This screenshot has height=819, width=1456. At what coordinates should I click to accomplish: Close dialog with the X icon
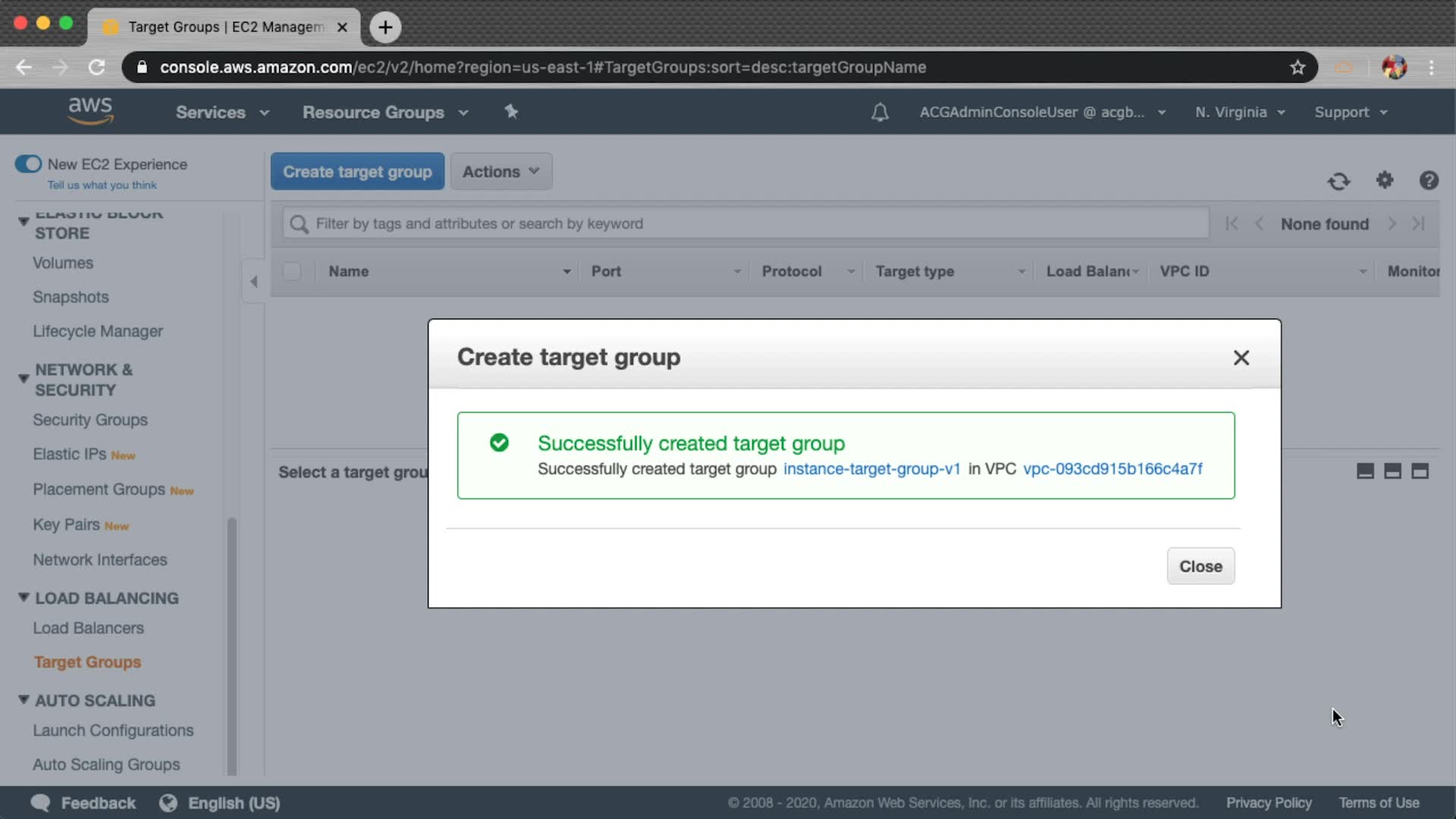(x=1241, y=358)
